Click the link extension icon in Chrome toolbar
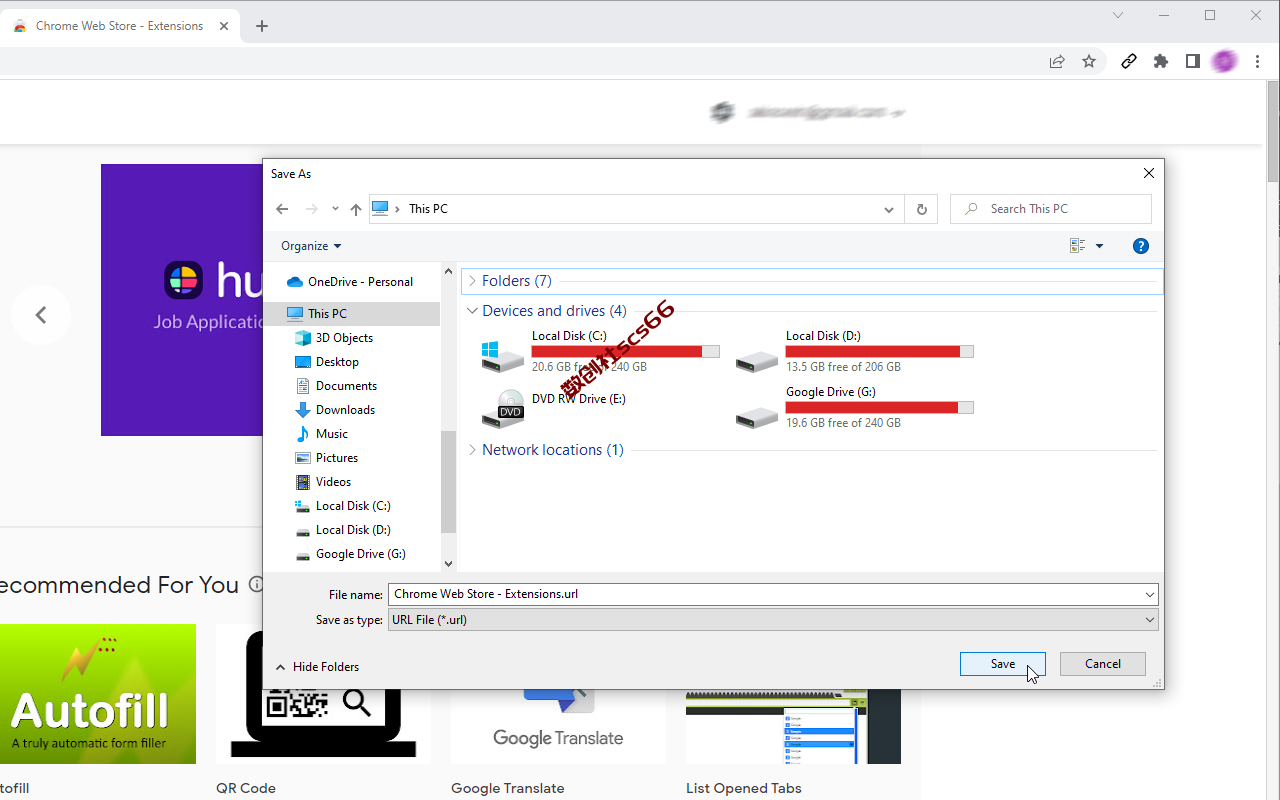This screenshot has width=1280, height=800. [1129, 61]
